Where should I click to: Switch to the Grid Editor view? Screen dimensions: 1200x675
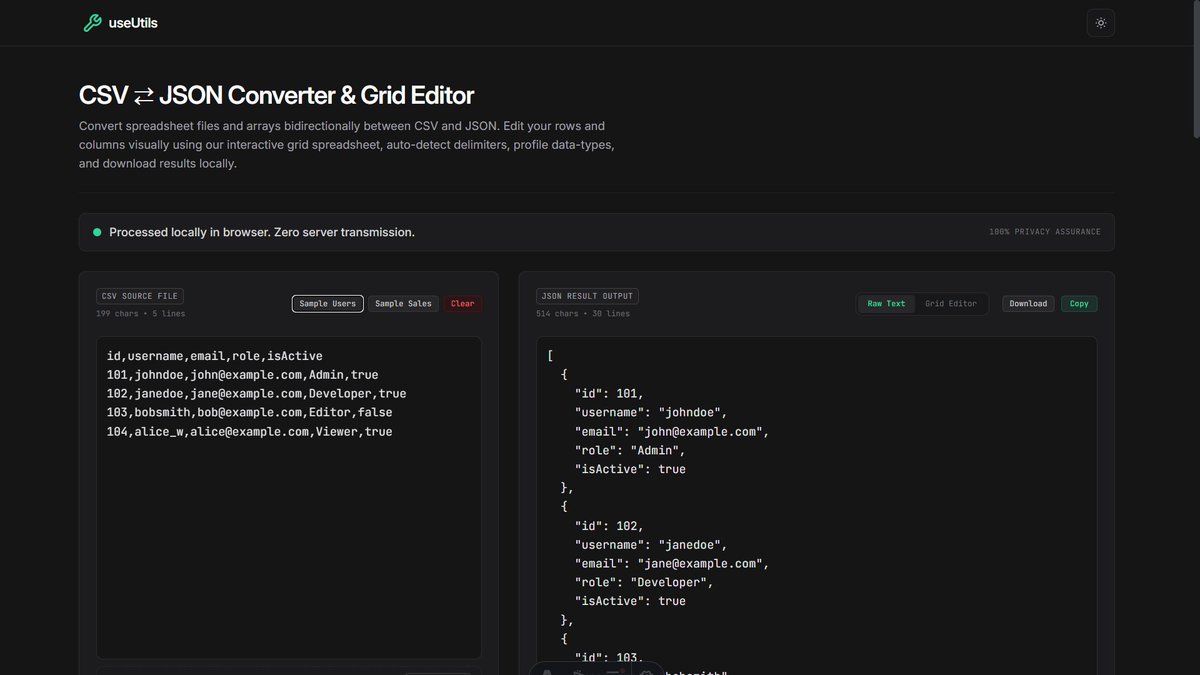(951, 303)
